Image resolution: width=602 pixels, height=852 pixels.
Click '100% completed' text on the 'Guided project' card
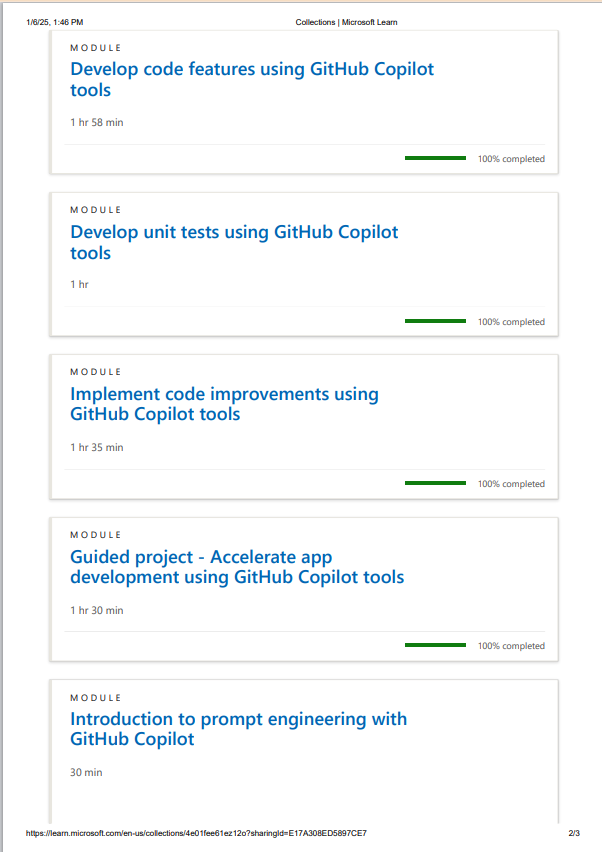(x=511, y=646)
